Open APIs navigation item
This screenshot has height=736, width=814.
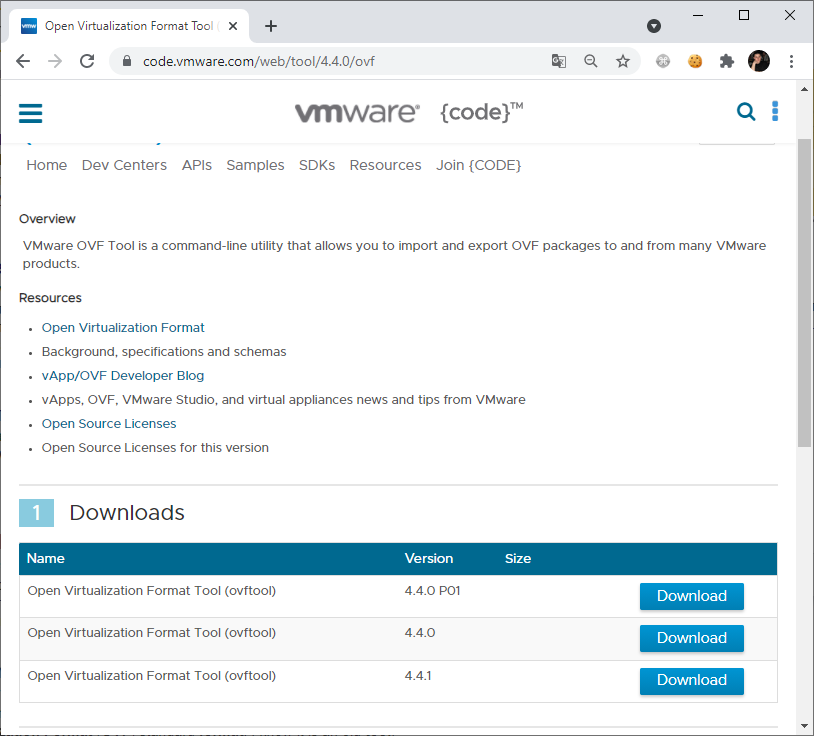[197, 165]
